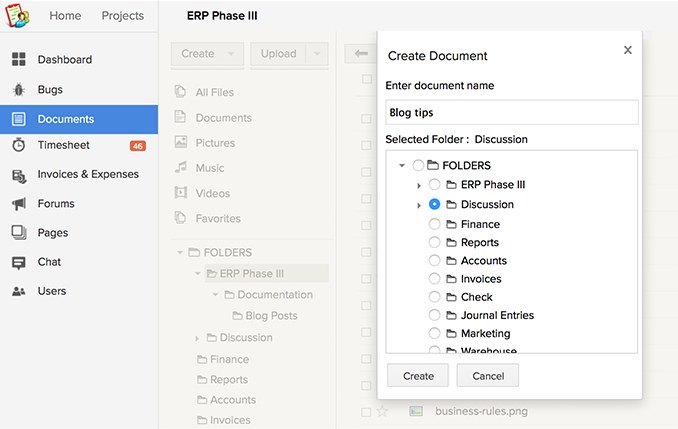Click the Users icon in sidebar
Image resolution: width=678 pixels, height=429 pixels.
pos(19,291)
